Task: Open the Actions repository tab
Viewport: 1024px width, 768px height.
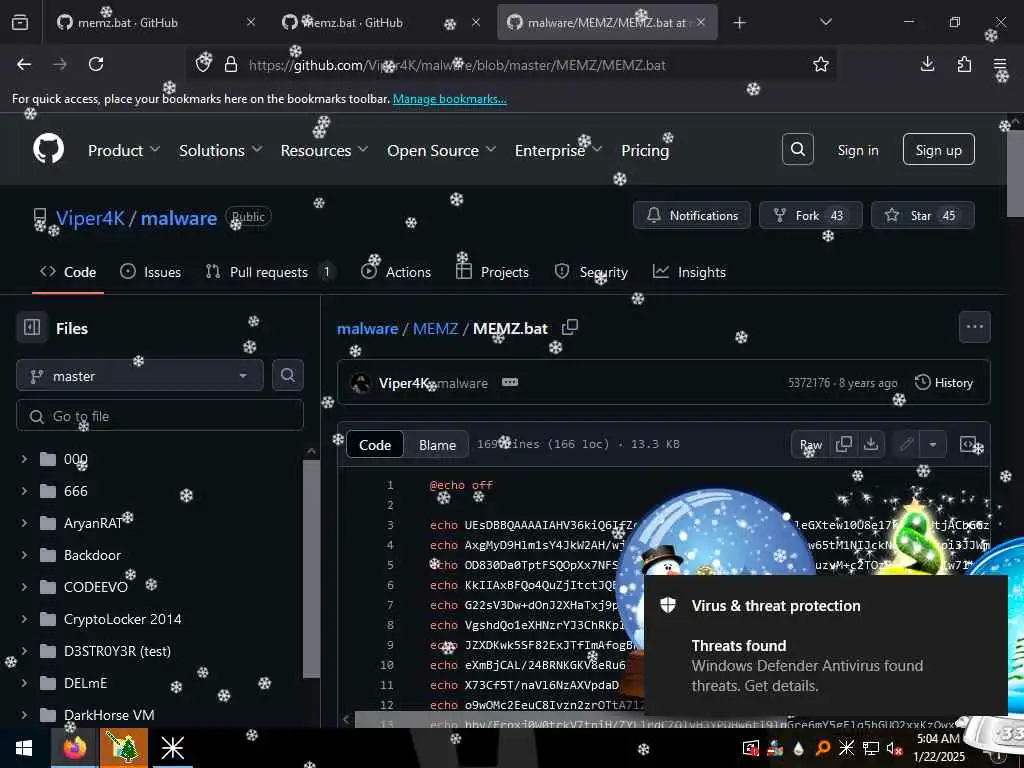Action: click(x=396, y=272)
